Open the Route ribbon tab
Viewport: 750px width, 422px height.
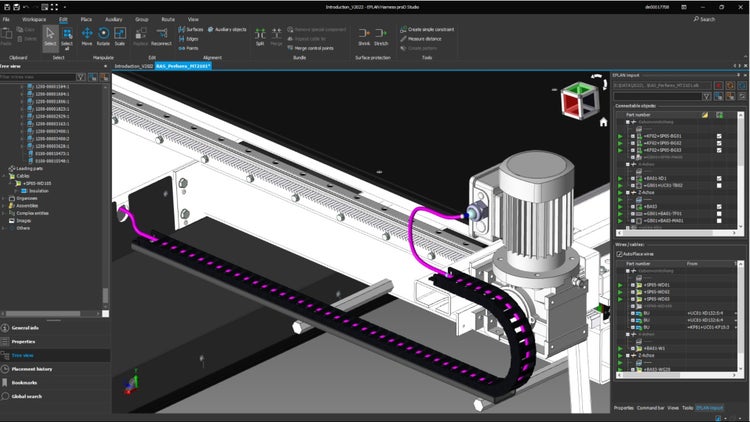point(167,19)
